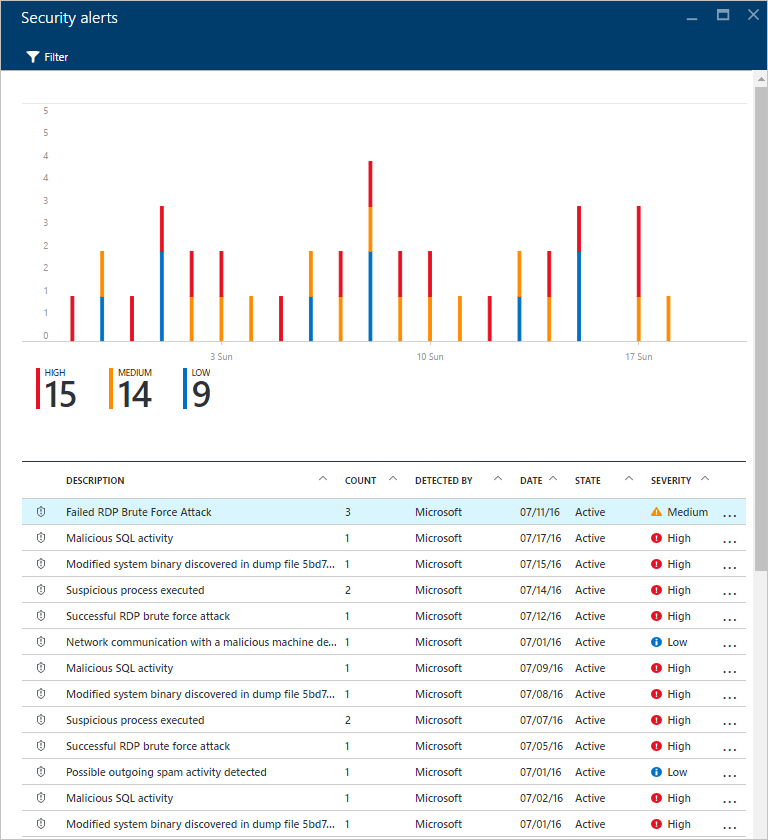
Task: Sort by Count column arrow
Action: [x=393, y=479]
